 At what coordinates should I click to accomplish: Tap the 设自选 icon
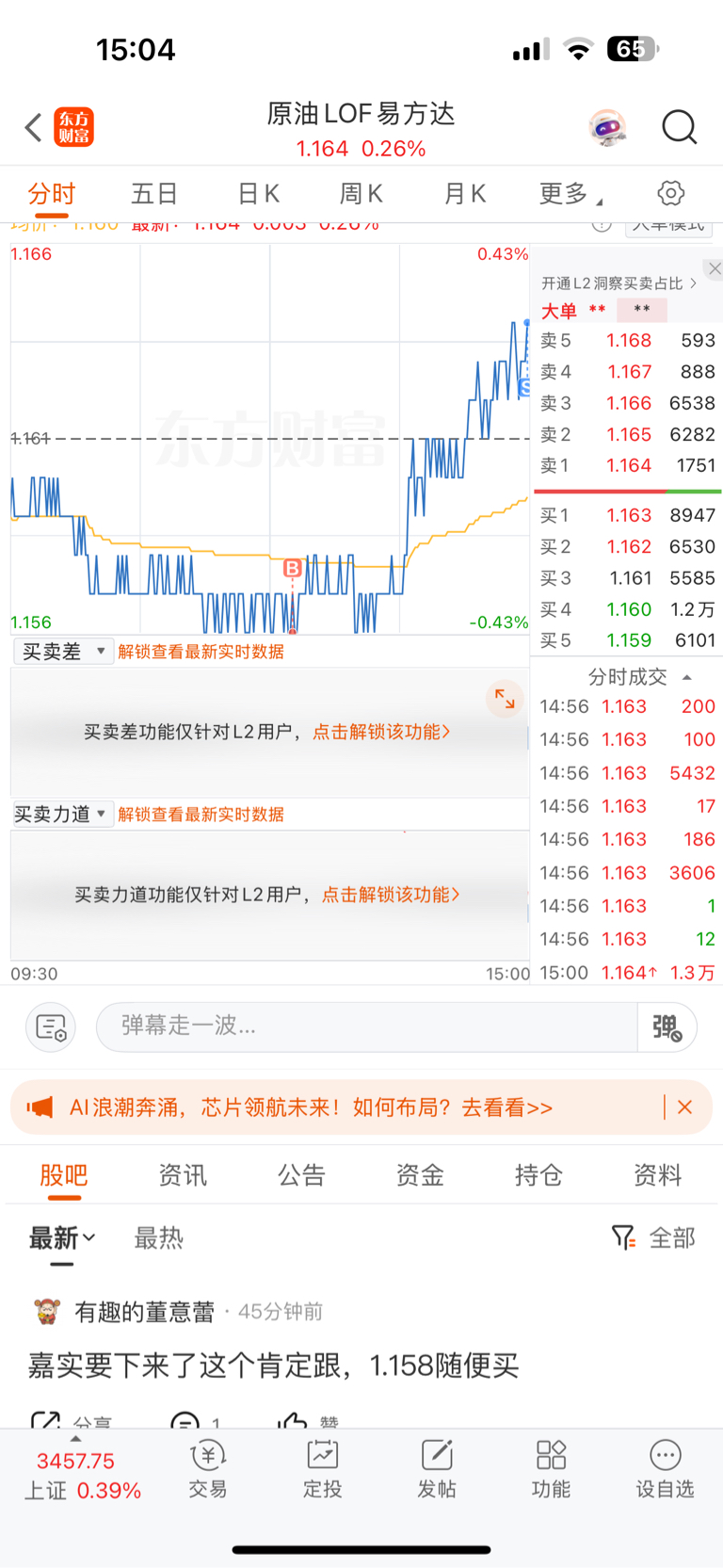click(x=665, y=1469)
